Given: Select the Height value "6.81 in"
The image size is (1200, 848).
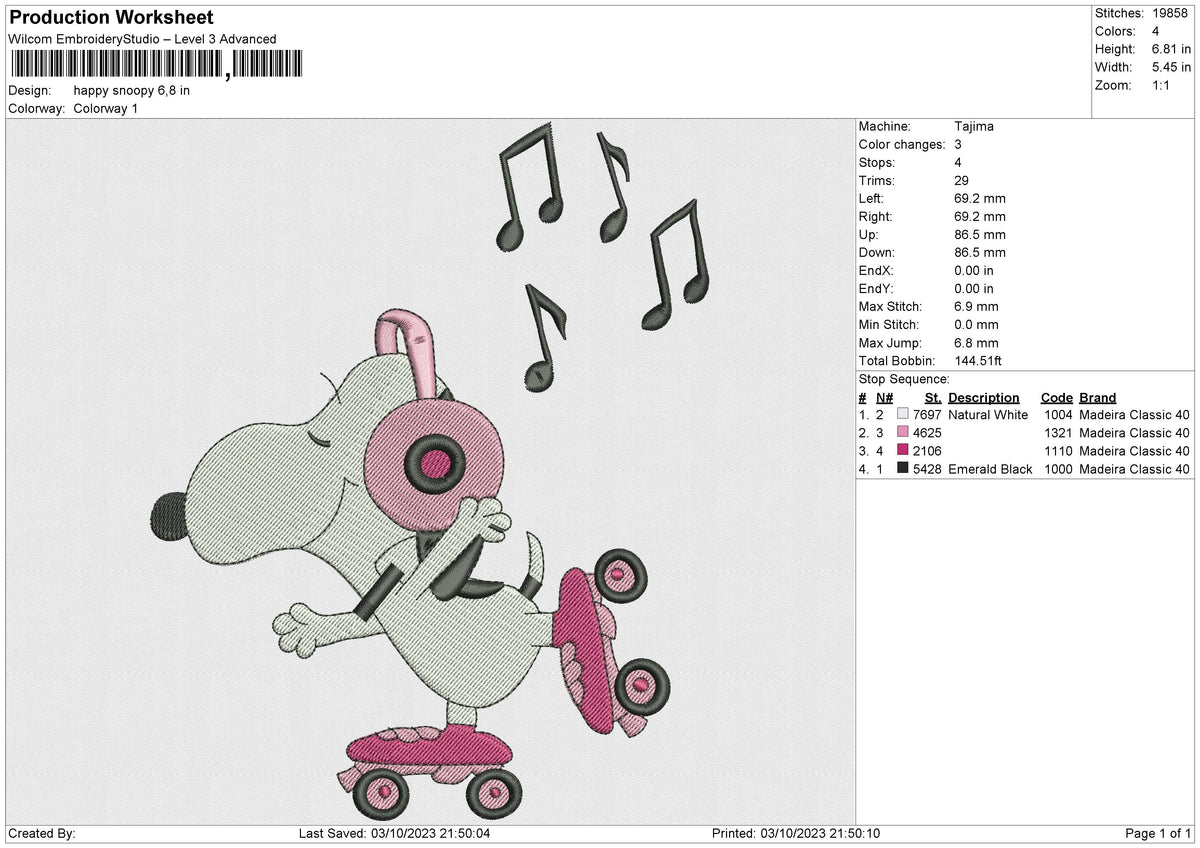Looking at the screenshot, I should pos(1171,49).
